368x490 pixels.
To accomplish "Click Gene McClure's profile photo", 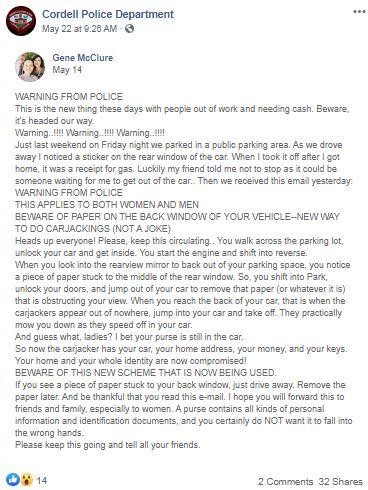I will coord(30,67).
